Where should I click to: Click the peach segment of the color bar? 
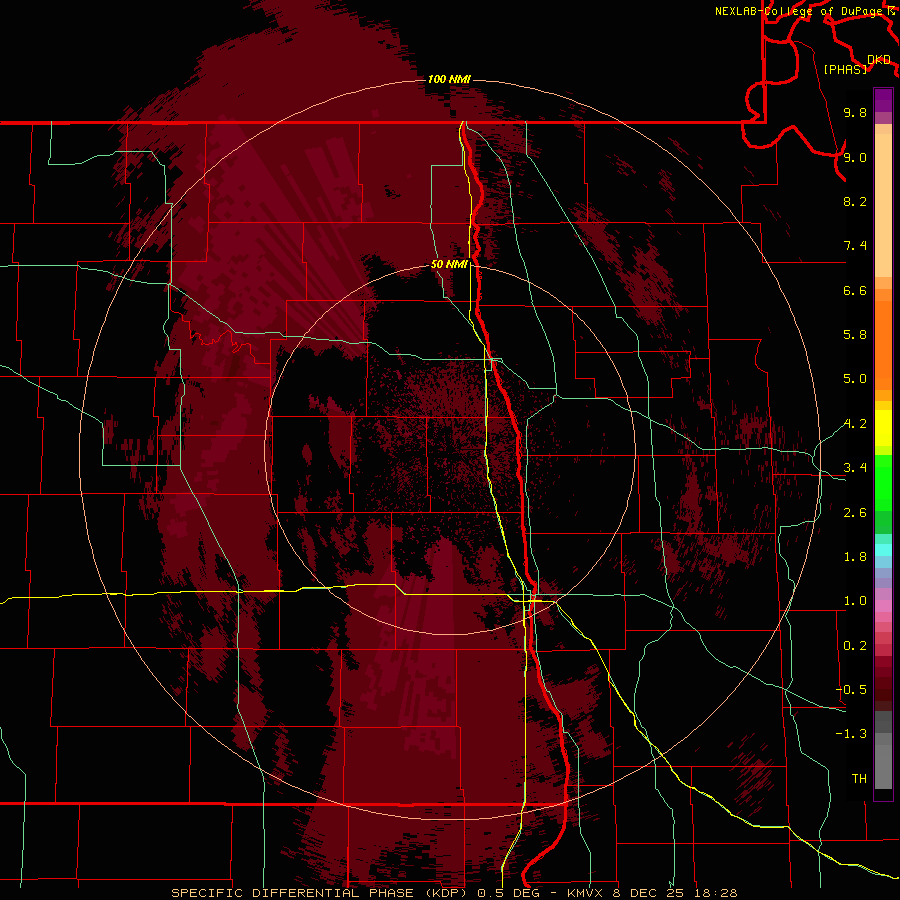[x=883, y=207]
